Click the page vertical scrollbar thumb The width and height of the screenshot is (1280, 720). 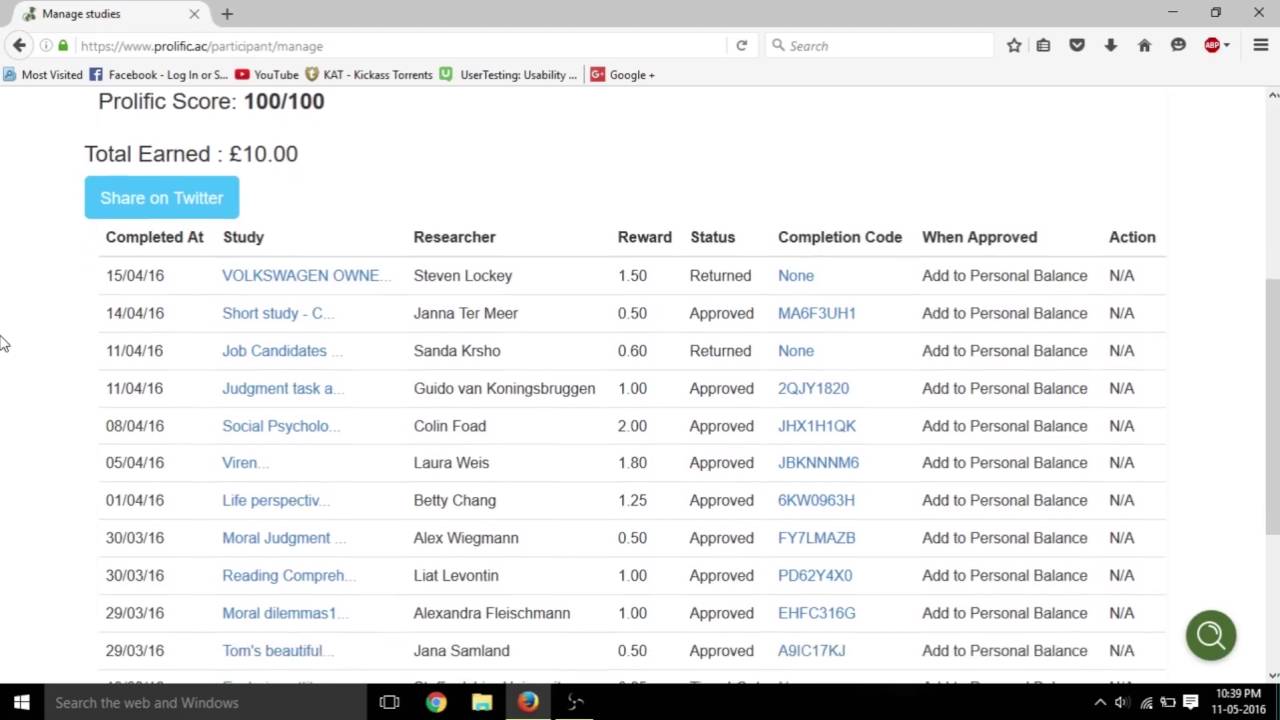pos(1273,407)
